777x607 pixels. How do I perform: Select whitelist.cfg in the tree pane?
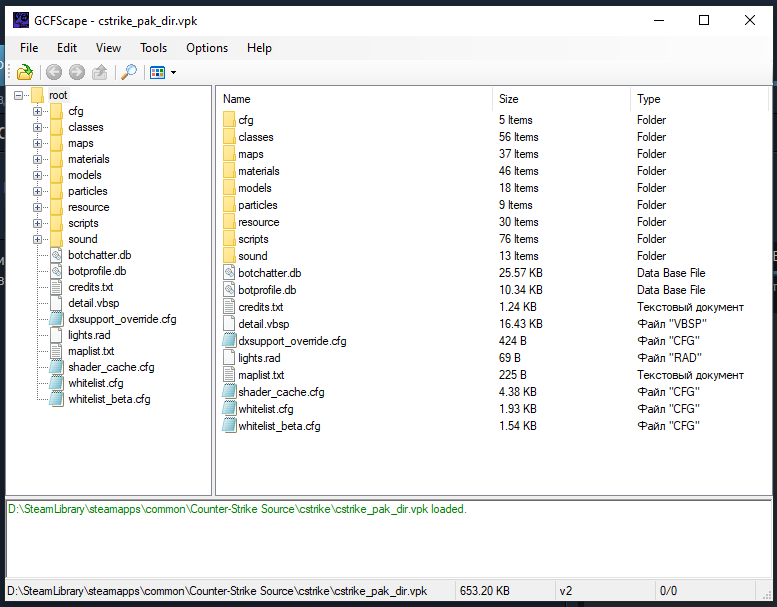(96, 383)
